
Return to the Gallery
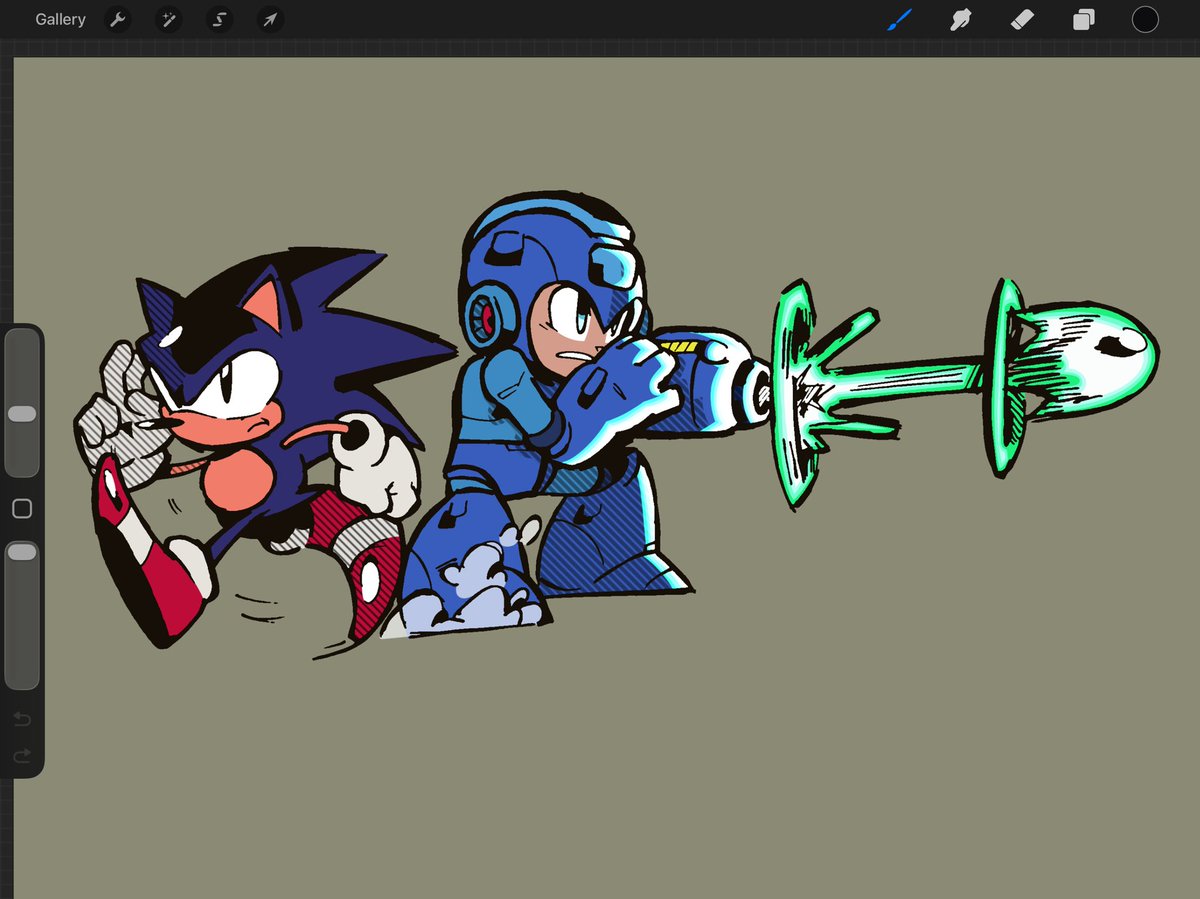tap(60, 20)
